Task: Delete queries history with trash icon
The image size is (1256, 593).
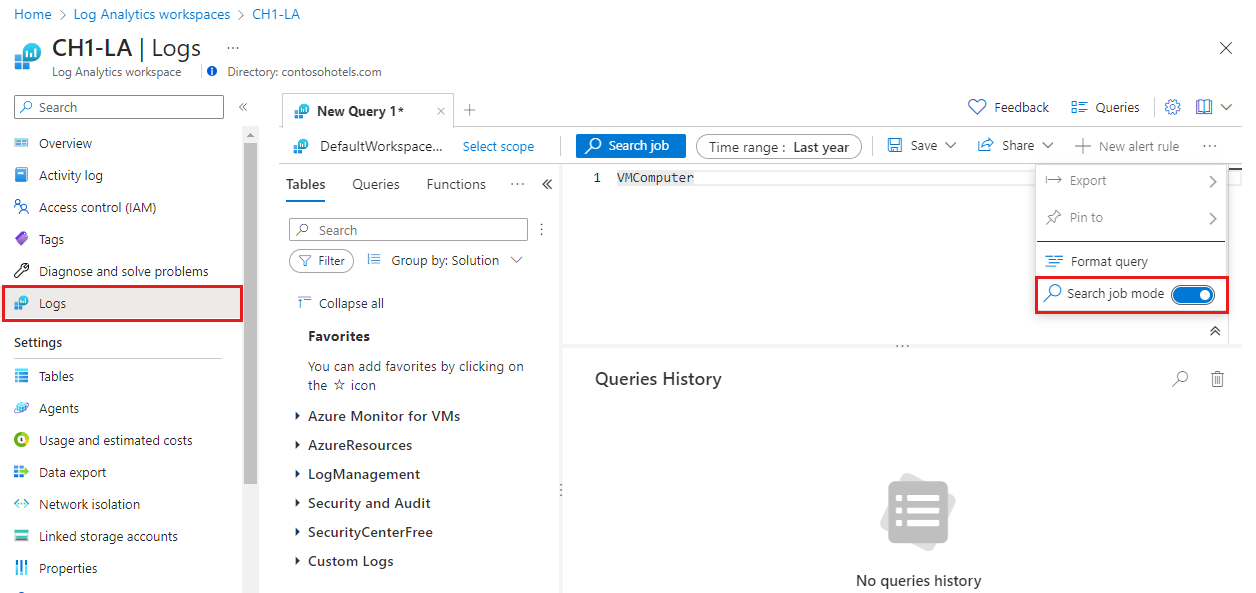Action: tap(1217, 379)
